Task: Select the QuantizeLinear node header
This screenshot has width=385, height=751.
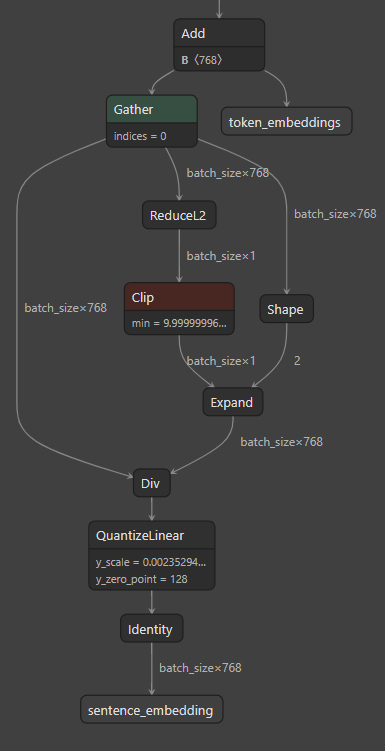Action: (x=152, y=535)
